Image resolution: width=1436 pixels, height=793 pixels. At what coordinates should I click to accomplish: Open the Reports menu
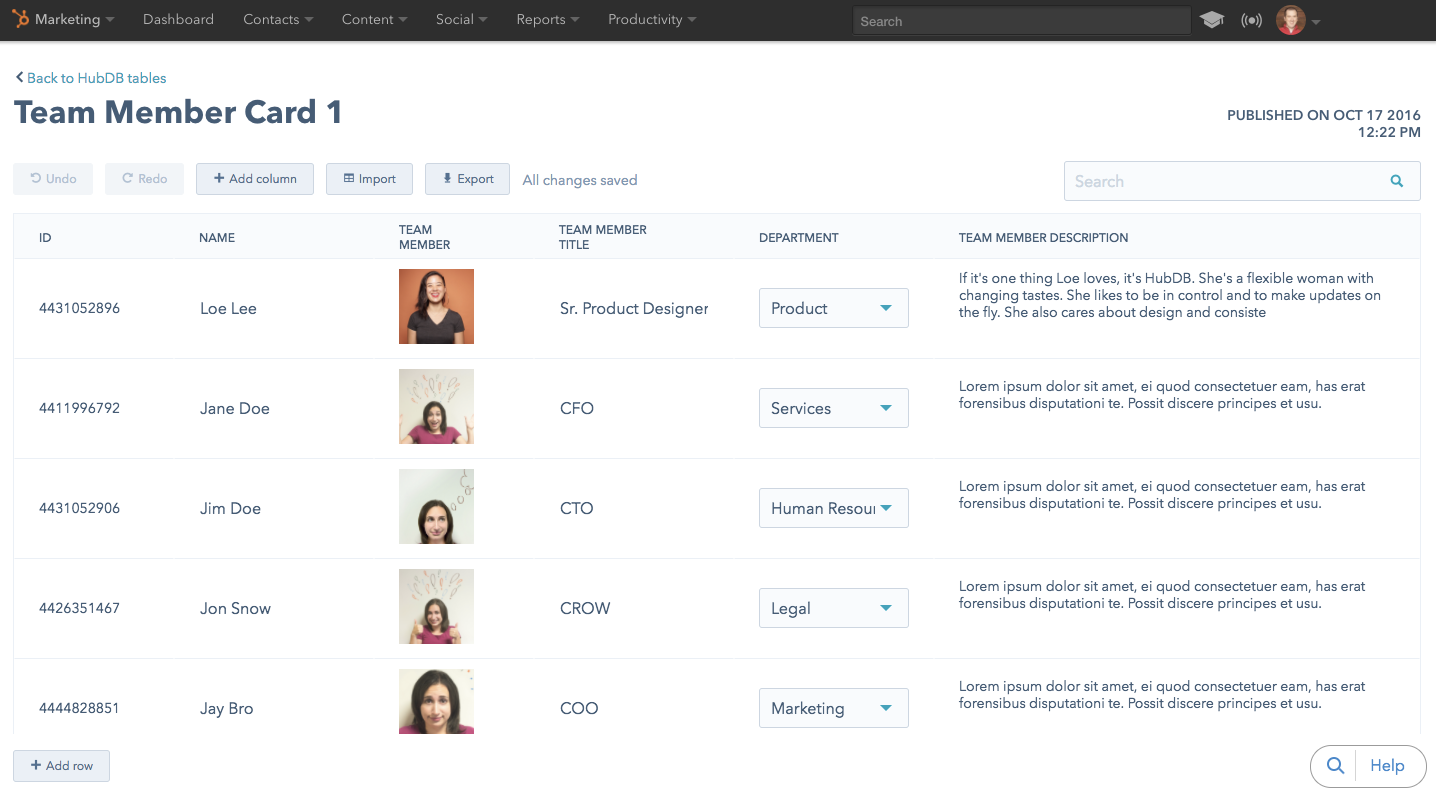tap(549, 19)
